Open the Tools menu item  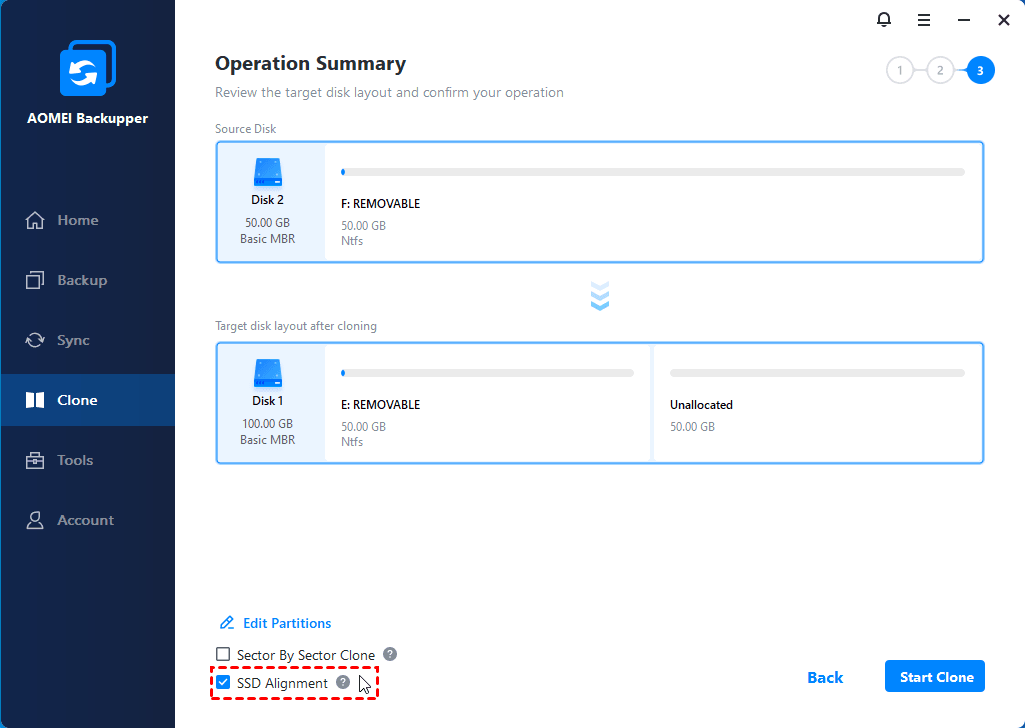88,460
